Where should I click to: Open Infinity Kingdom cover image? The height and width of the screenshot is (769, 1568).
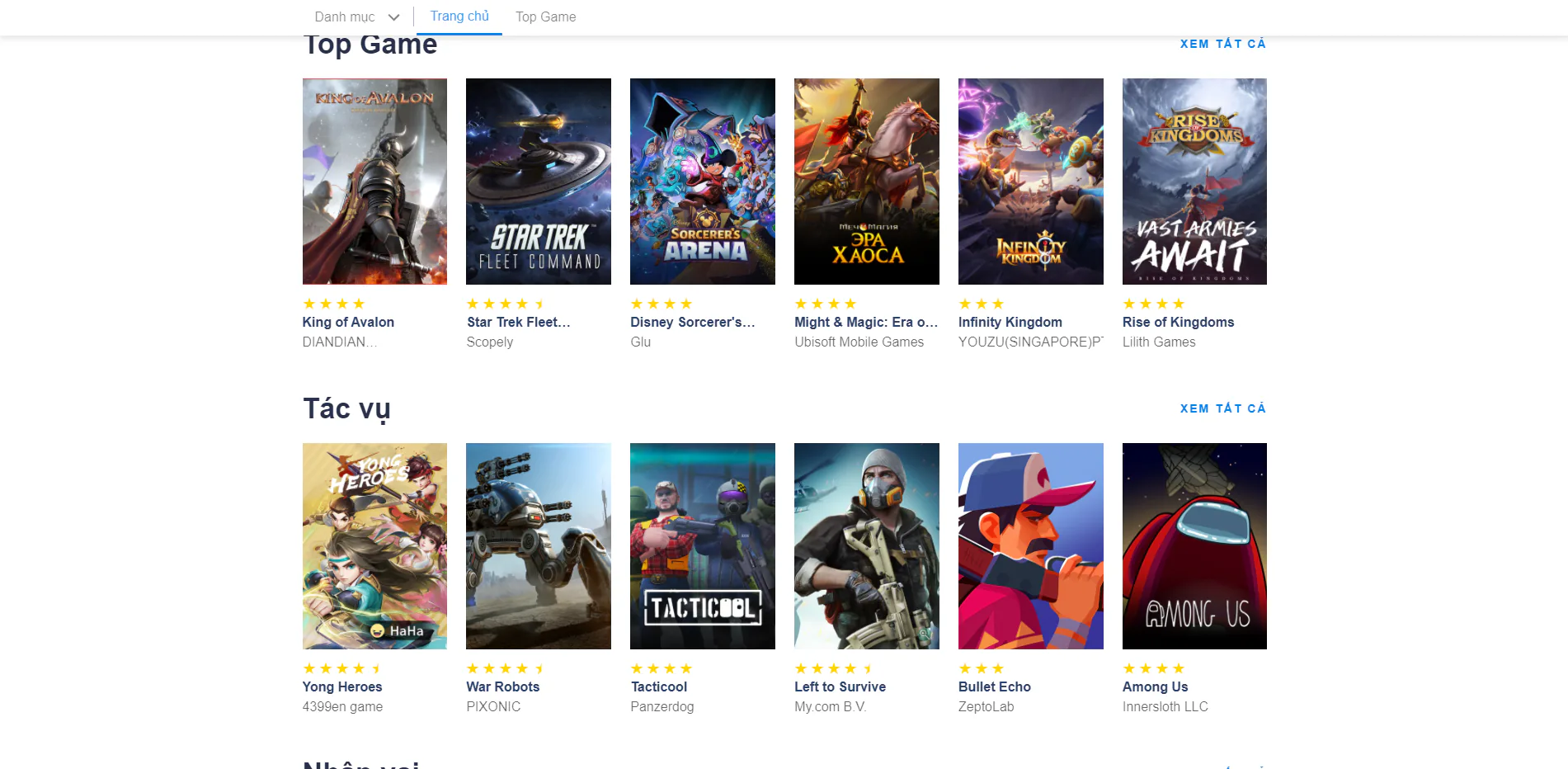tap(1031, 182)
